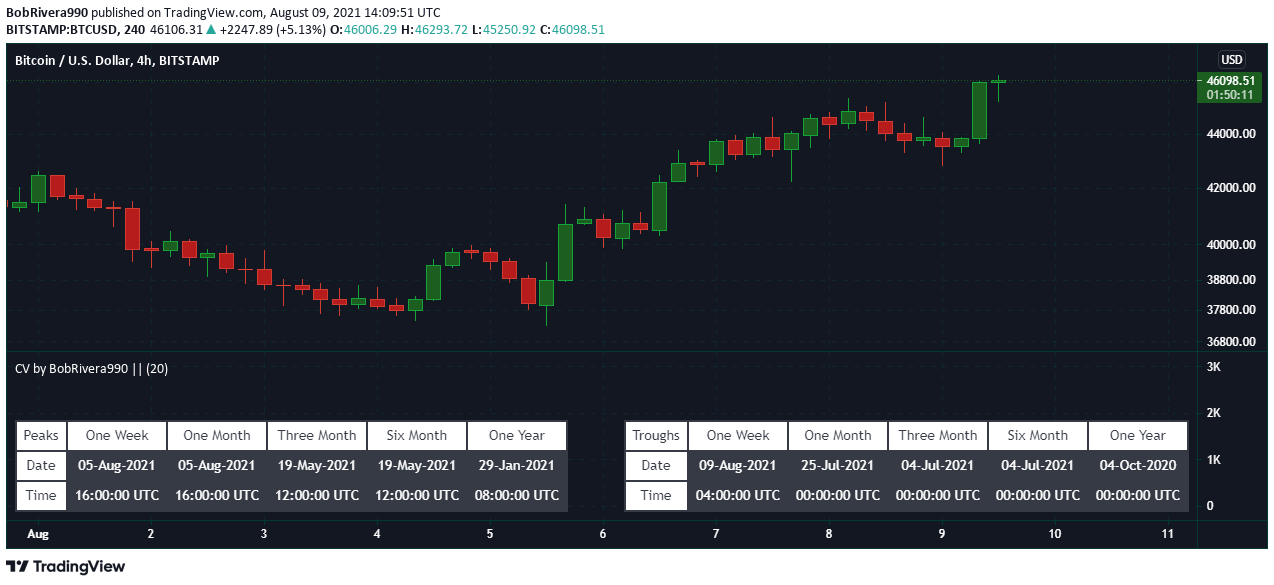Click the date 6 on time axis
Viewport: 1274px width, 585px height.
click(603, 535)
